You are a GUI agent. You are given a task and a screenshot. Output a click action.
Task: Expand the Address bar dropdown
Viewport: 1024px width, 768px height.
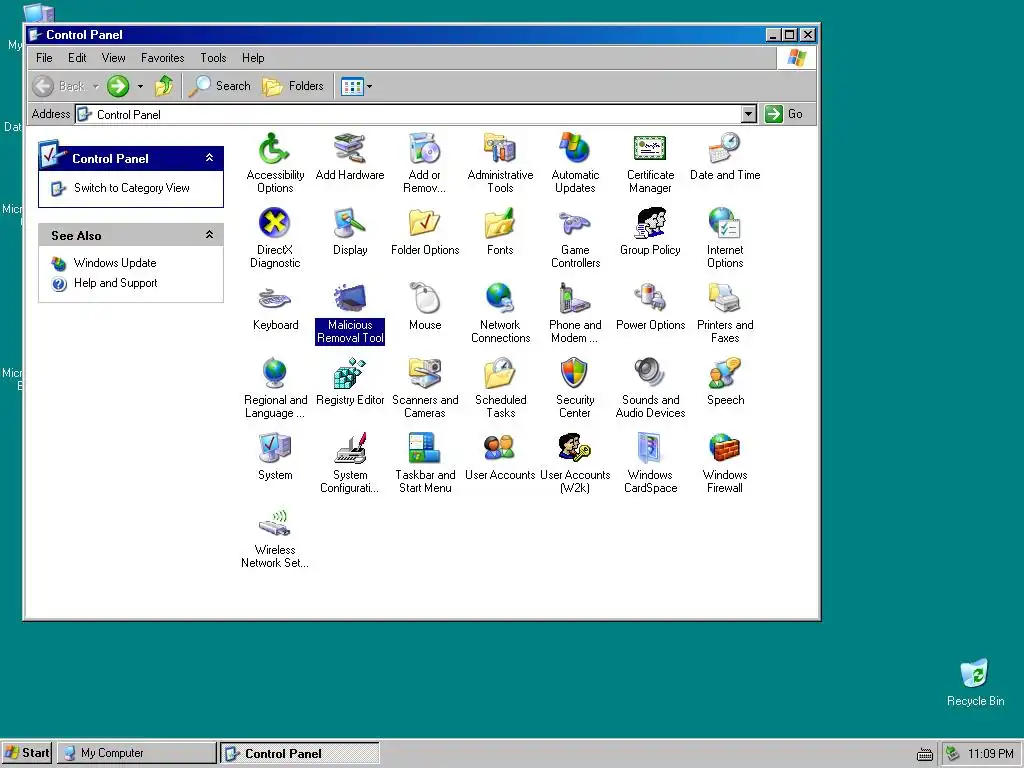749,114
